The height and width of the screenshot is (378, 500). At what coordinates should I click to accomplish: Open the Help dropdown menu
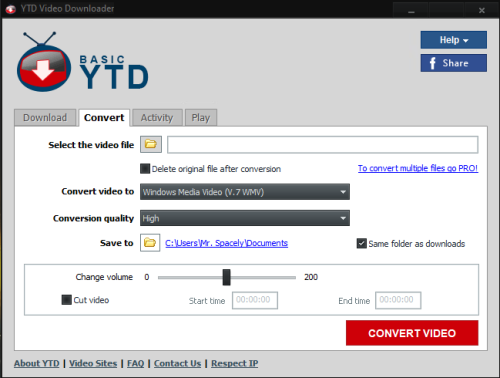[453, 40]
